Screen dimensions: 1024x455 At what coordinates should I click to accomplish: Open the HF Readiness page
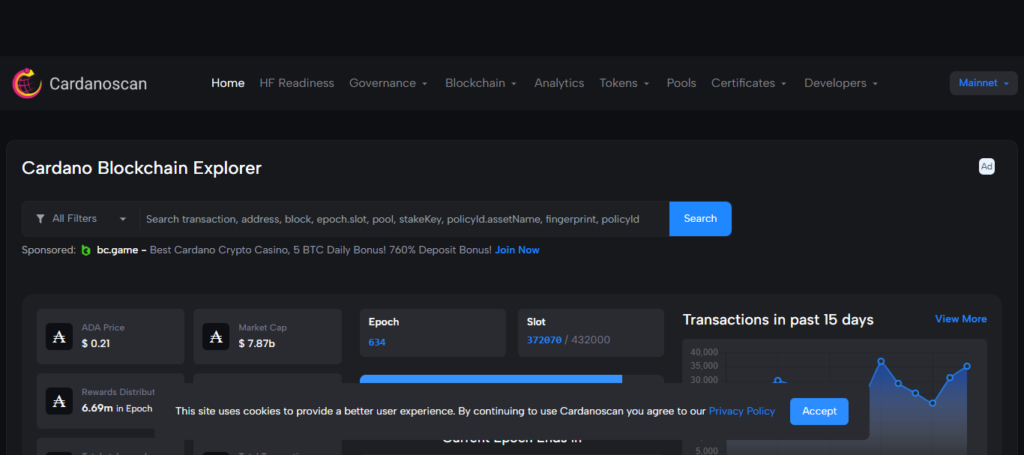tap(296, 84)
